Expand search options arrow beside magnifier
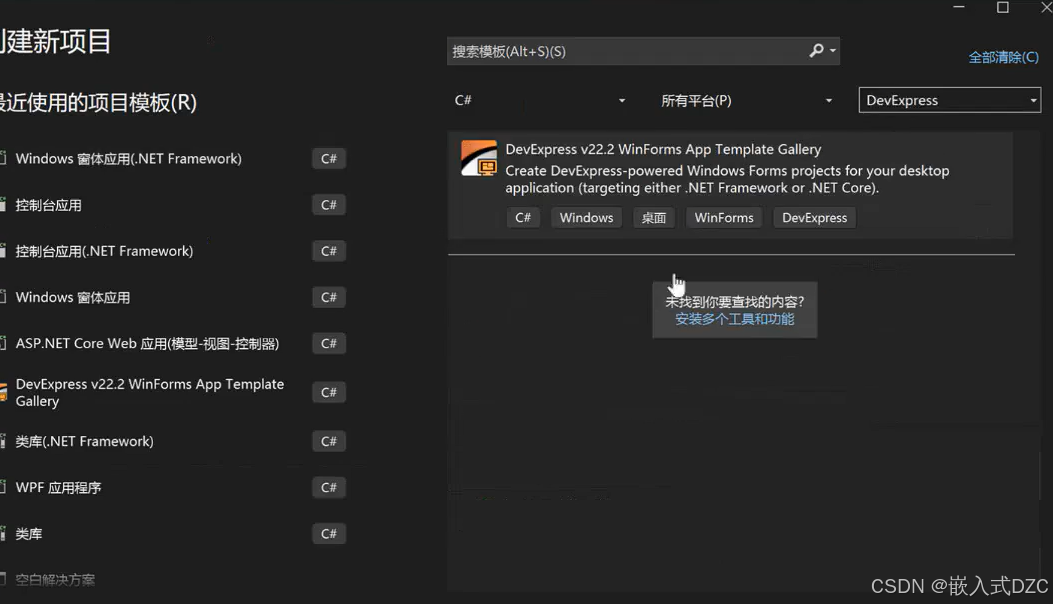Image resolution: width=1053 pixels, height=604 pixels. tap(833, 50)
